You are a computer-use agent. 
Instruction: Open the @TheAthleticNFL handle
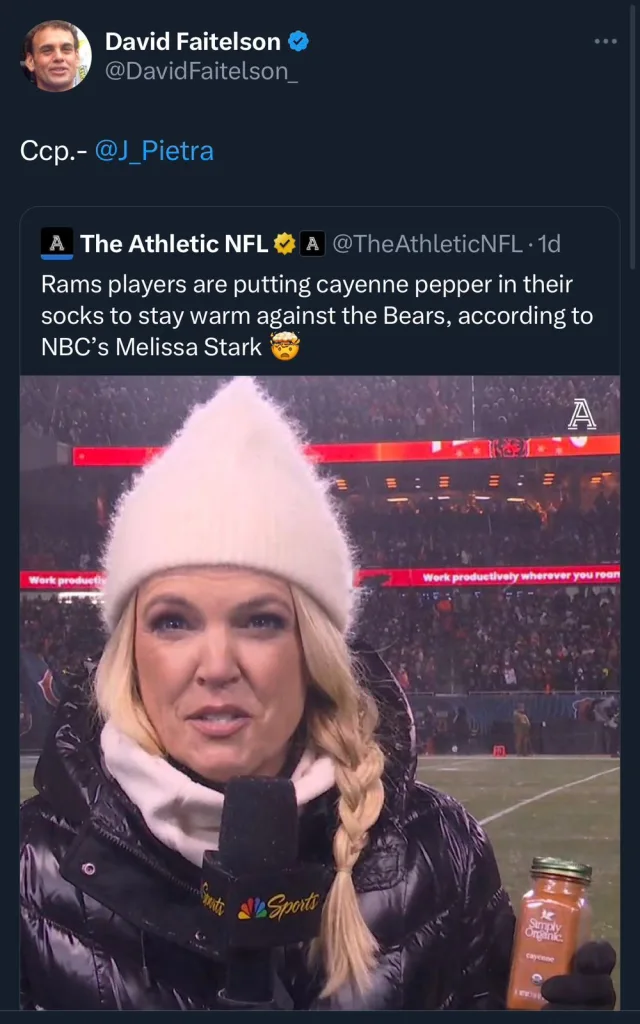coord(427,243)
